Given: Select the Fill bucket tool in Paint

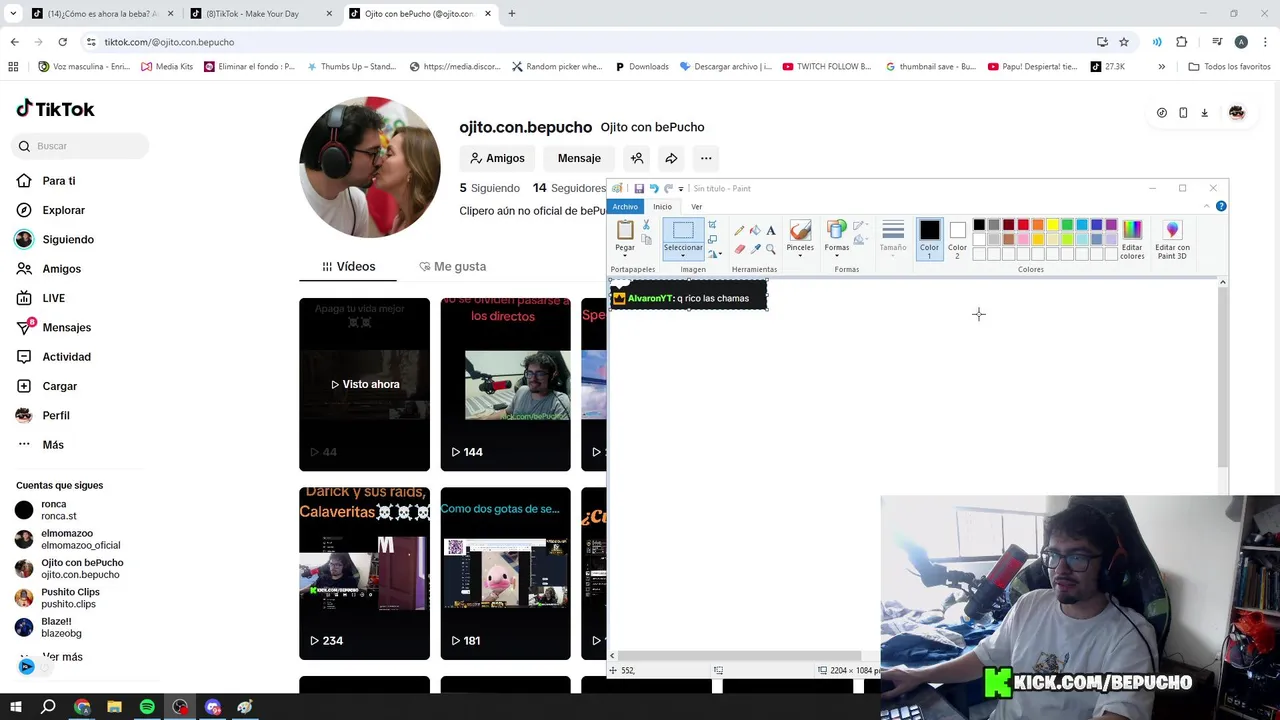Looking at the screenshot, I should [755, 231].
